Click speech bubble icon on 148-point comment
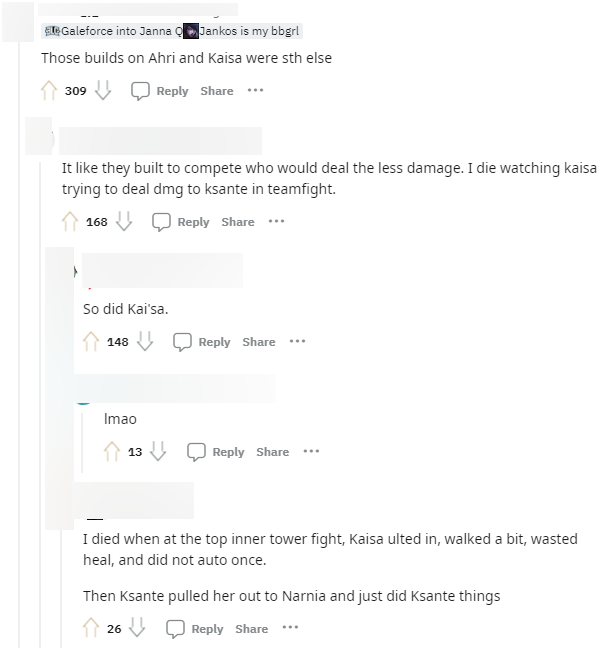Image resolution: width=608 pixels, height=648 pixels. click(x=182, y=342)
